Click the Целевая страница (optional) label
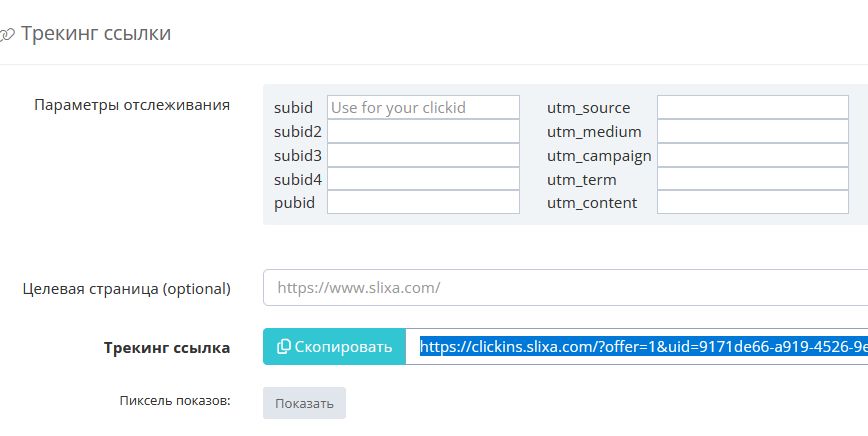Image resolution: width=868 pixels, height=436 pixels. tap(126, 289)
